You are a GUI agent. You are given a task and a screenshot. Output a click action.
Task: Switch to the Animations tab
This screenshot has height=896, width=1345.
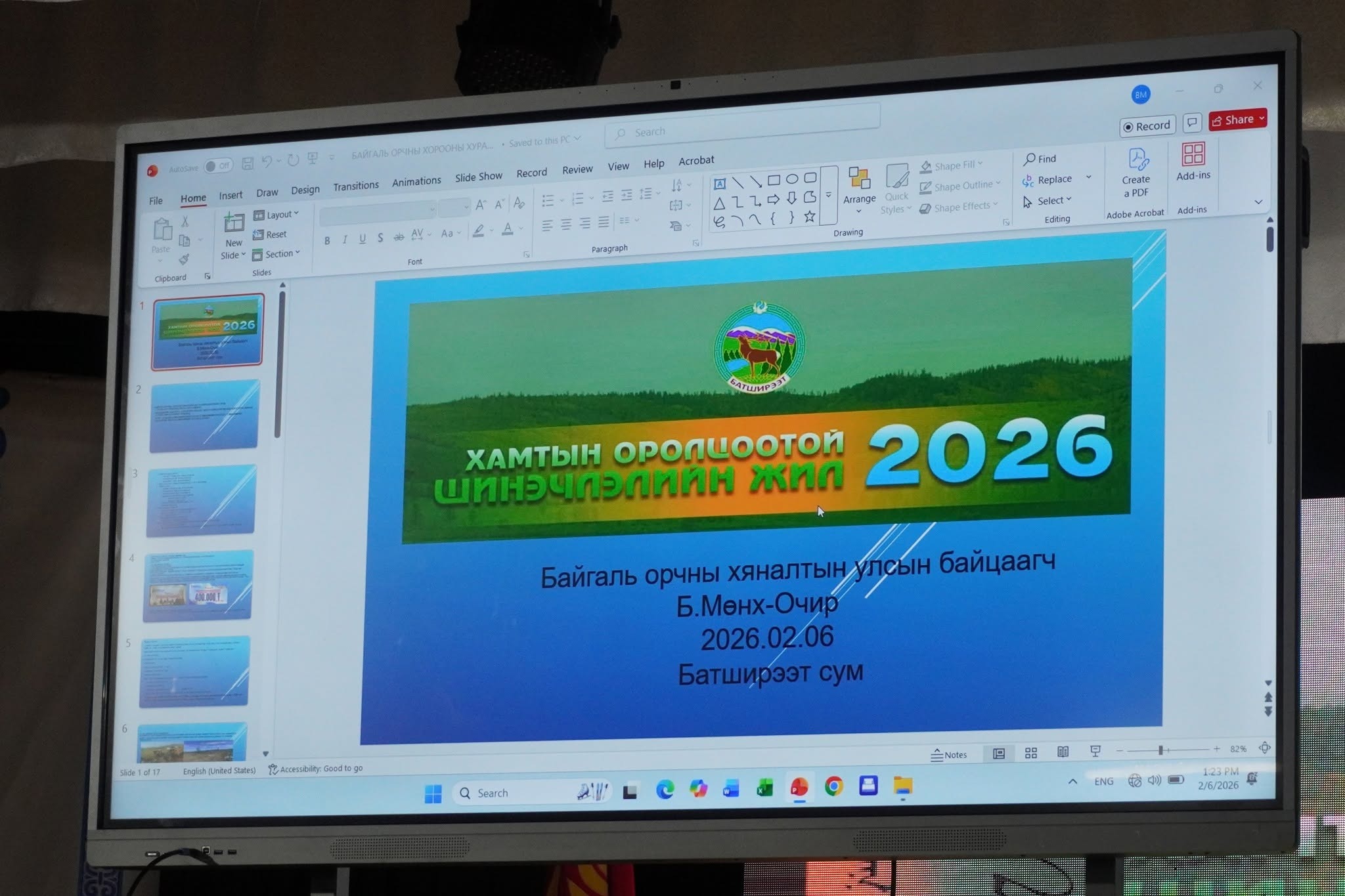[x=416, y=181]
